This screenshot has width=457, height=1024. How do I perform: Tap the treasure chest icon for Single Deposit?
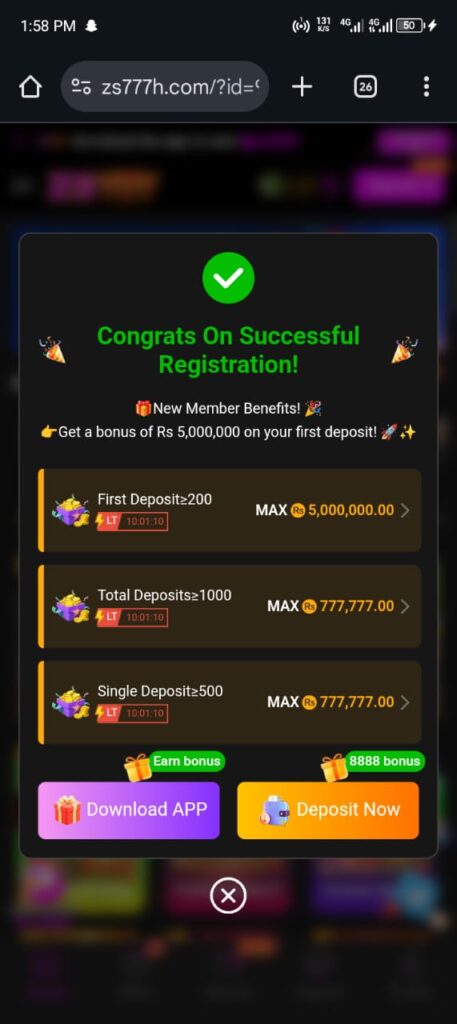(71, 703)
